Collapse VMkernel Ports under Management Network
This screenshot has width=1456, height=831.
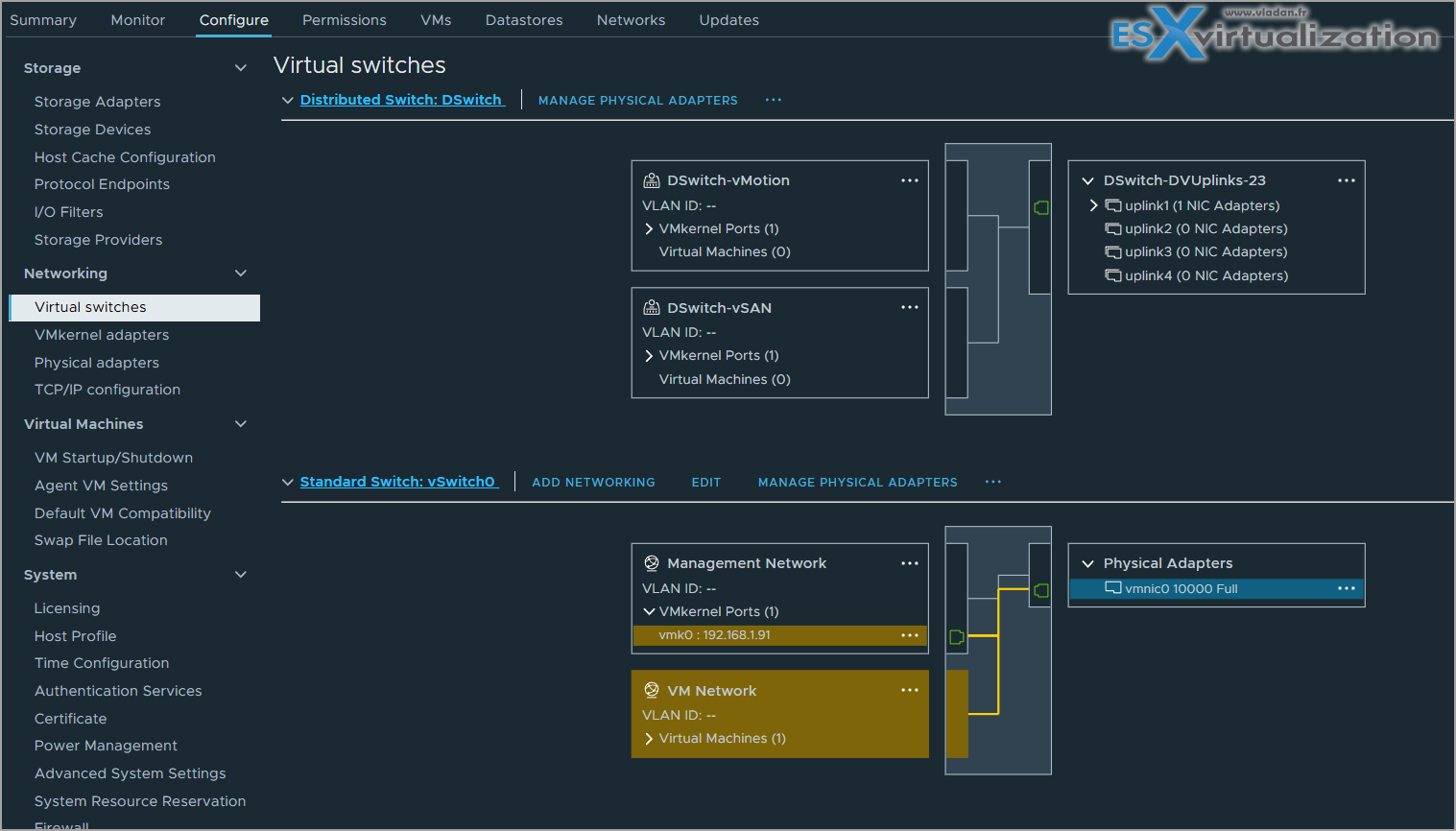[649, 611]
